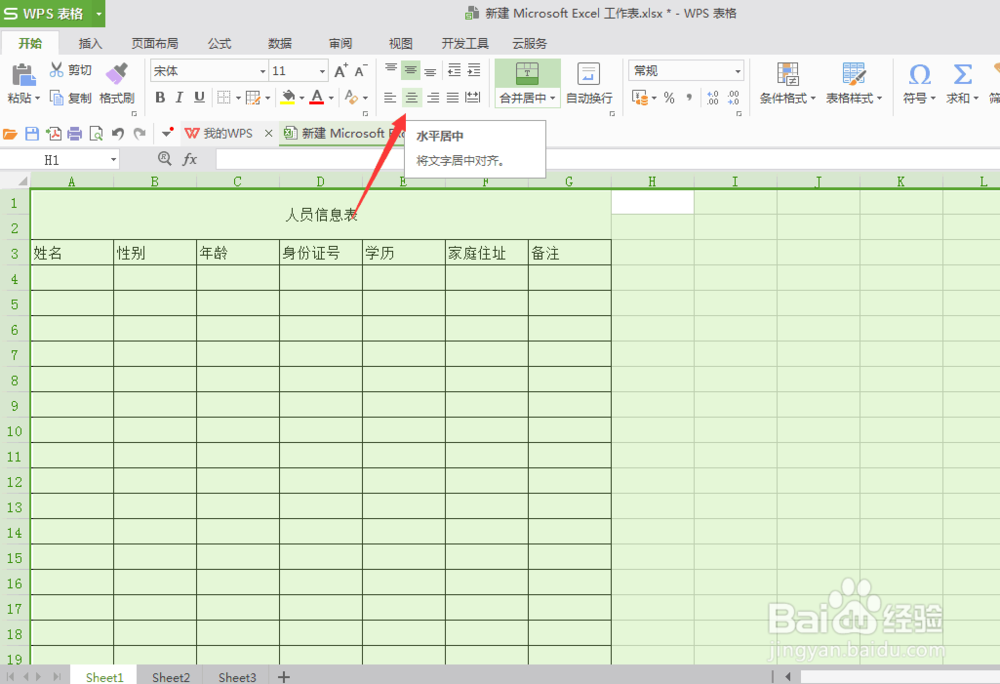Export to PDF icon in quick toolbar
This screenshot has width=1000, height=684.
tap(54, 133)
